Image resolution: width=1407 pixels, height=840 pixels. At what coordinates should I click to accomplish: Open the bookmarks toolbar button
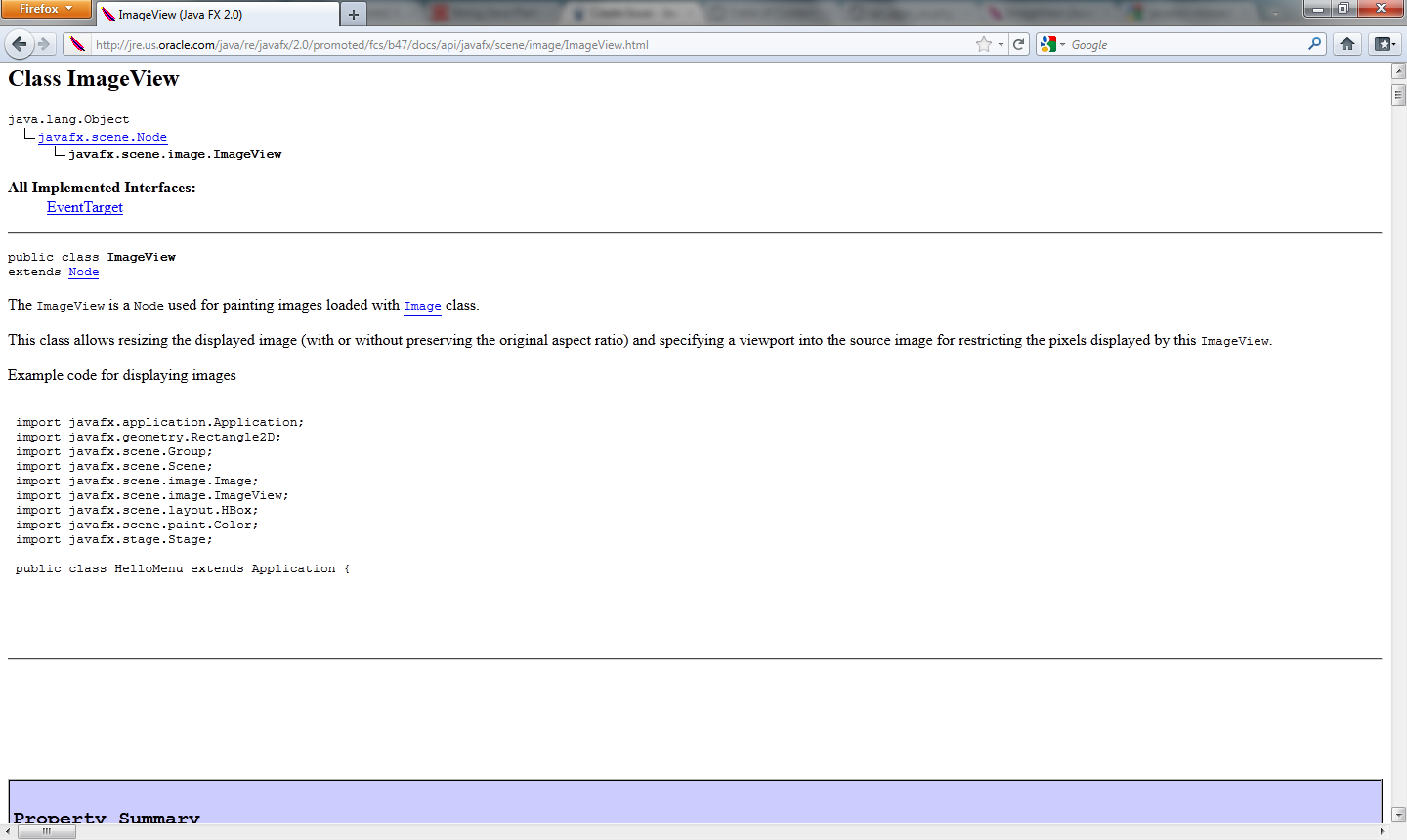(1385, 44)
